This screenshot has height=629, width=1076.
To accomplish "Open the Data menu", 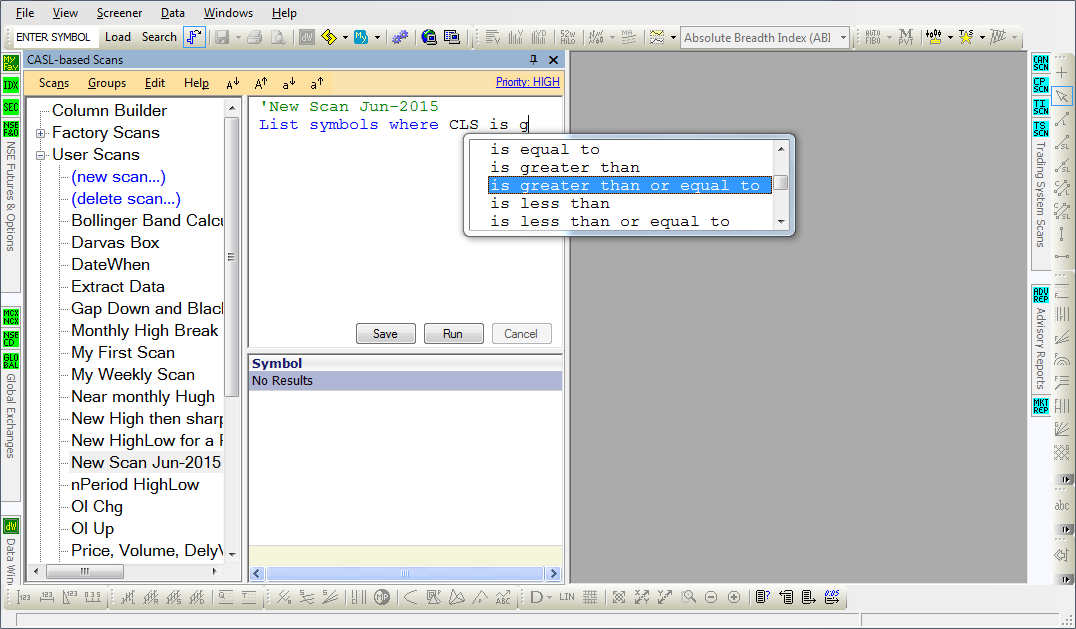I will click(172, 13).
